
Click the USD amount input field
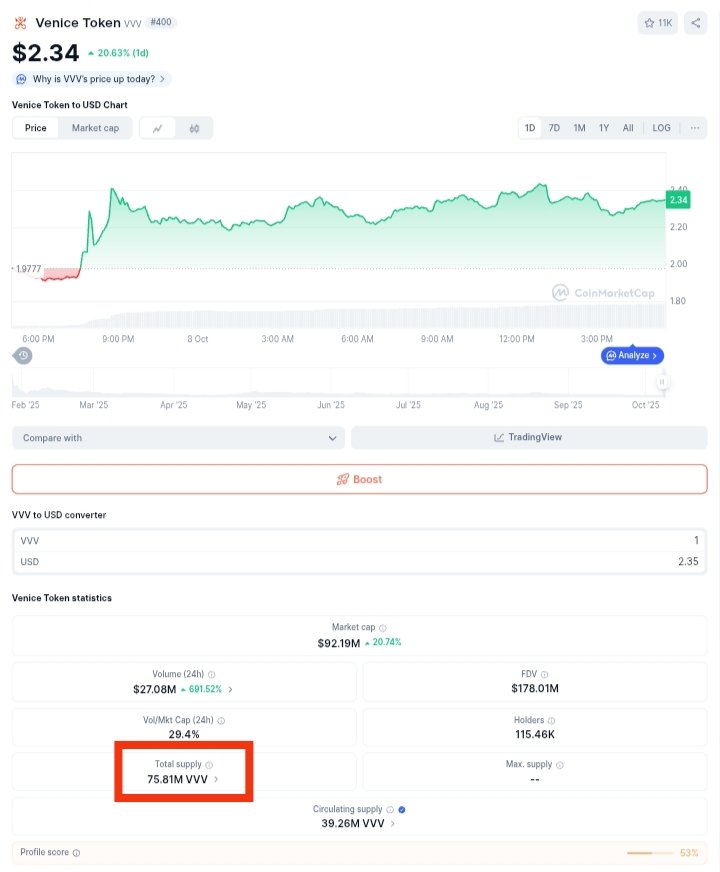(360, 562)
